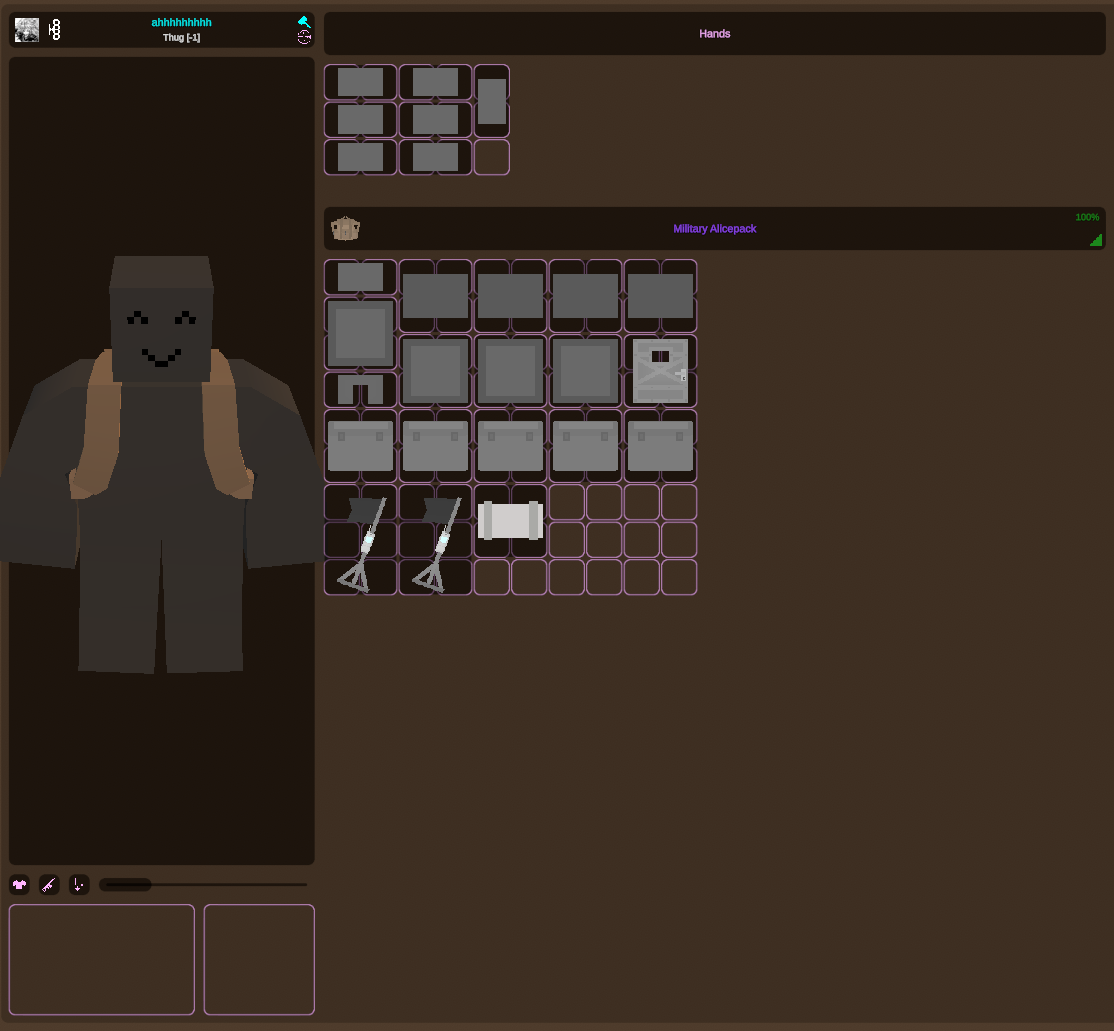Click the pink round face icon
The width and height of the screenshot is (1114, 1031).
tap(304, 38)
